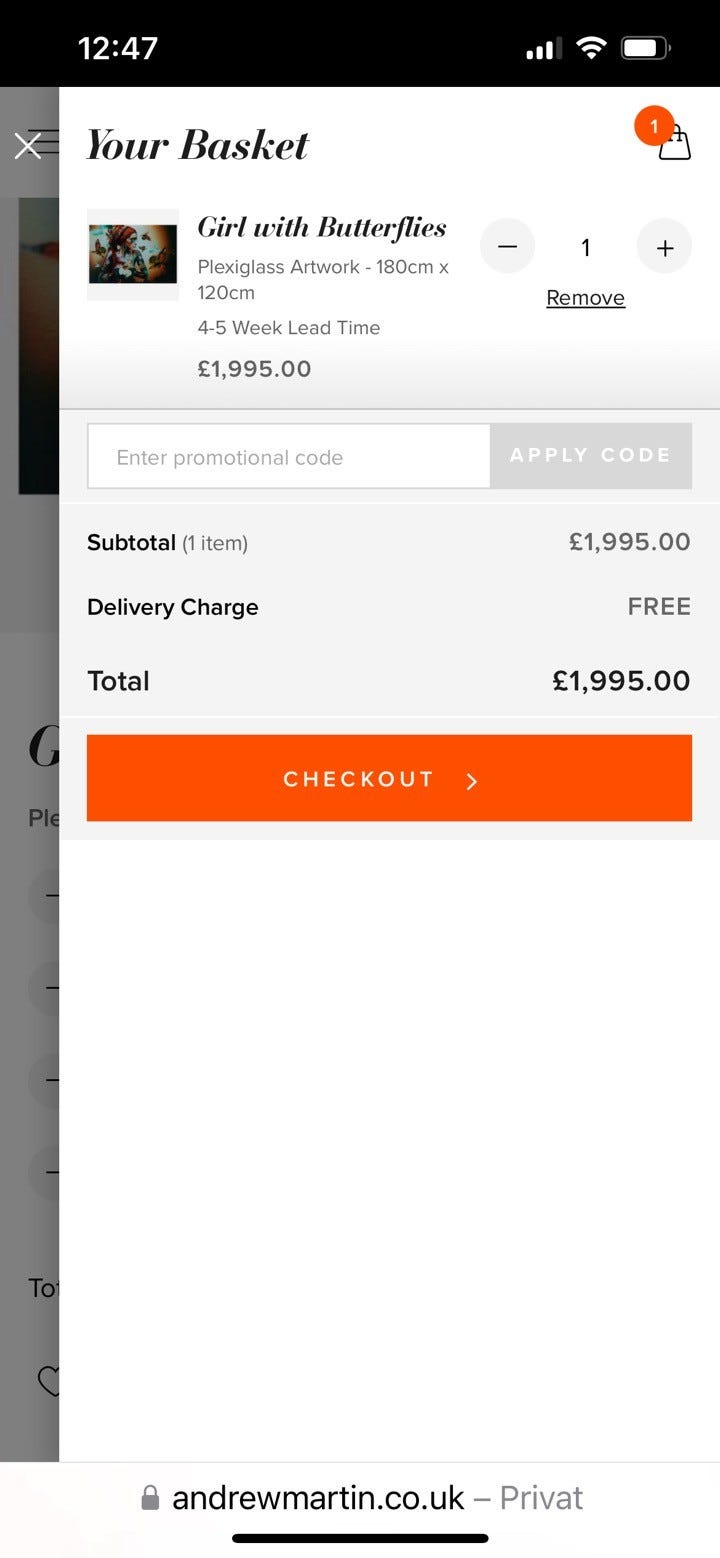Tap the orange item count badge
Viewport: 720px width, 1558px height.
point(654,126)
